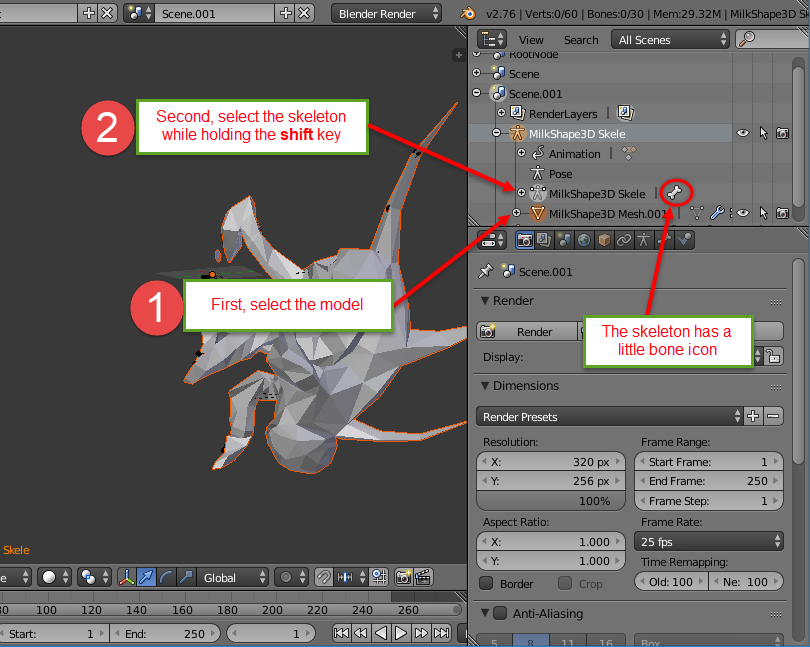Delete the current screen layout with the X button

pos(107,13)
